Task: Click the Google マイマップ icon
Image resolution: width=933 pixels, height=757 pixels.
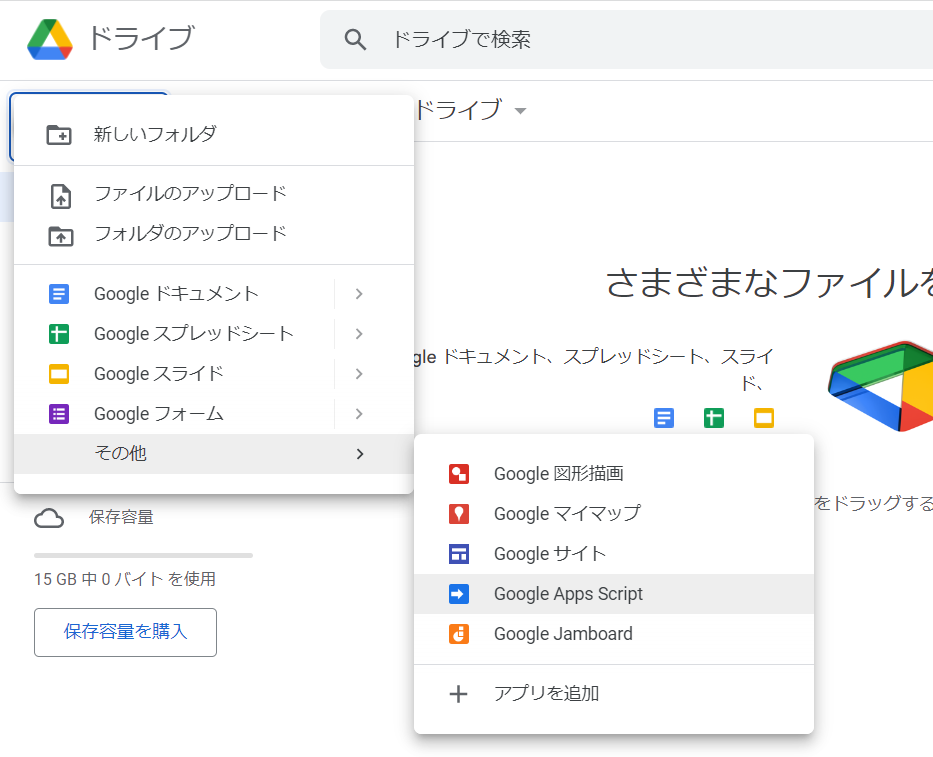Action: coord(460,513)
